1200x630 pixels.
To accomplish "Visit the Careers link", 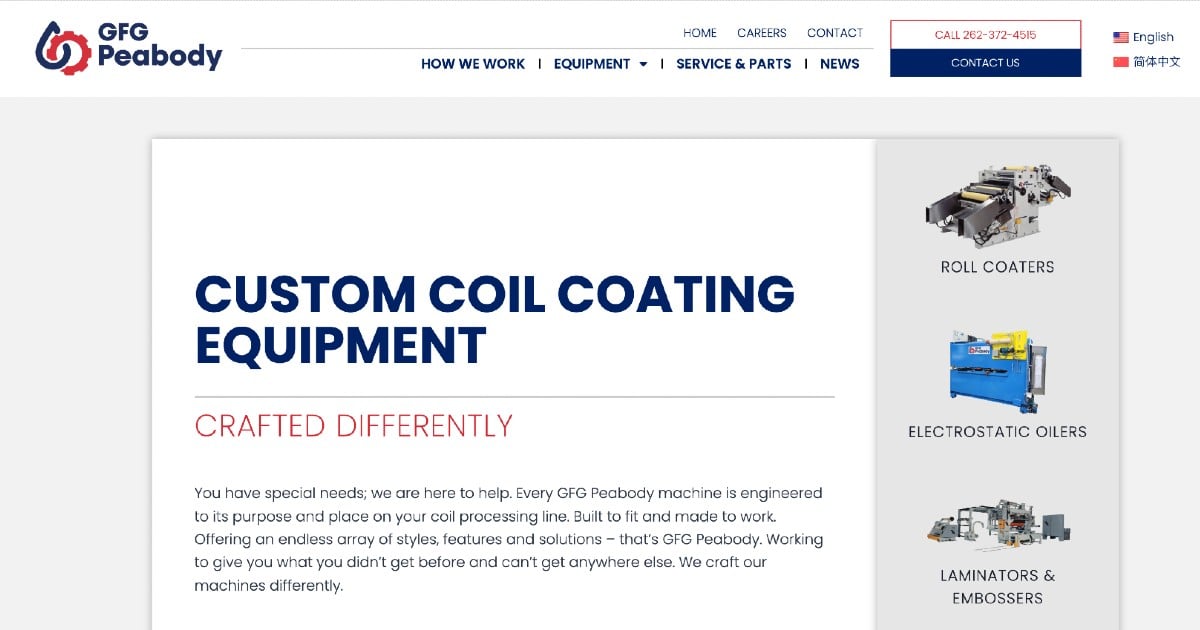I will click(762, 33).
